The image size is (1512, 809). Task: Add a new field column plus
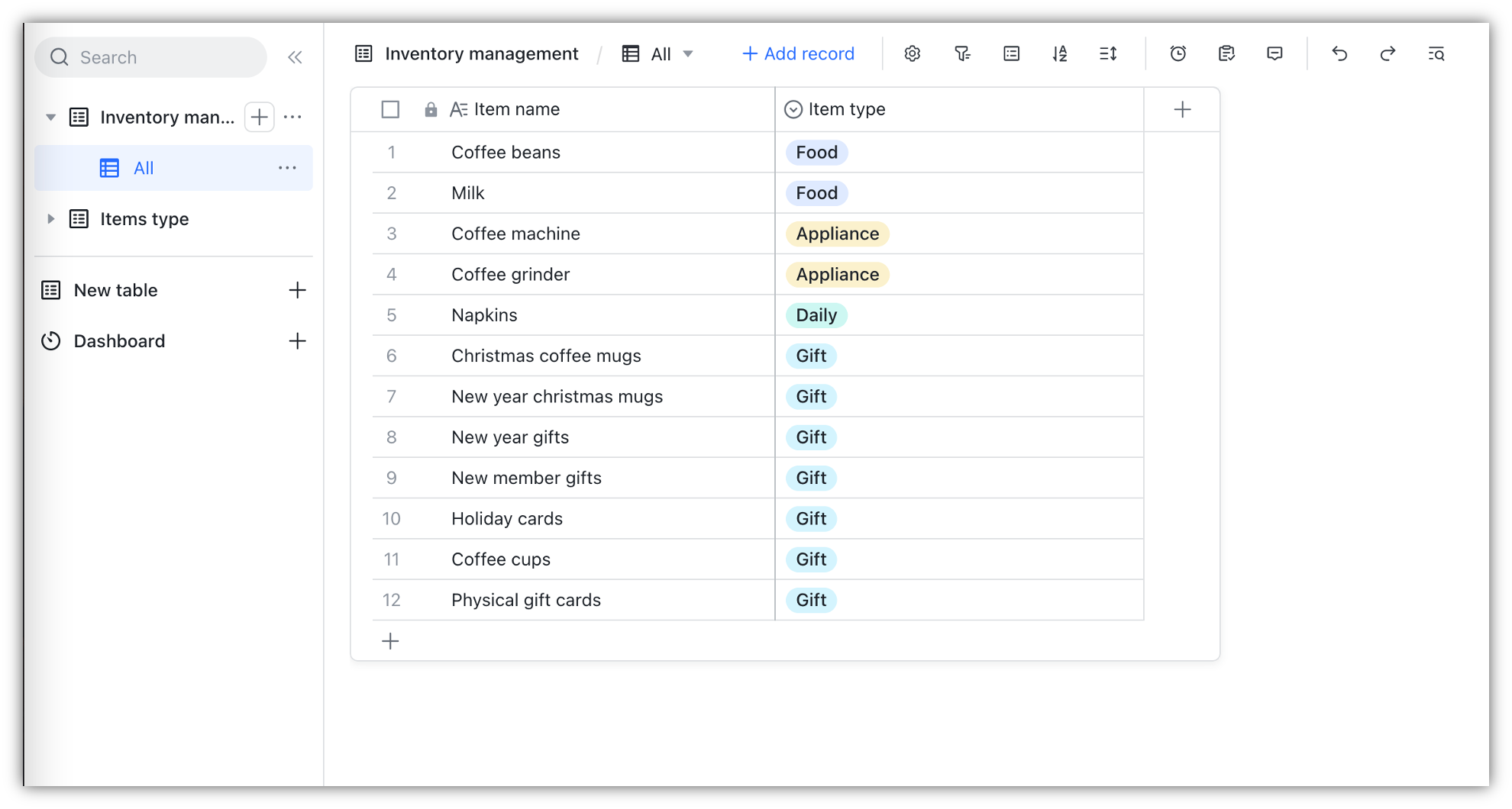click(1182, 109)
